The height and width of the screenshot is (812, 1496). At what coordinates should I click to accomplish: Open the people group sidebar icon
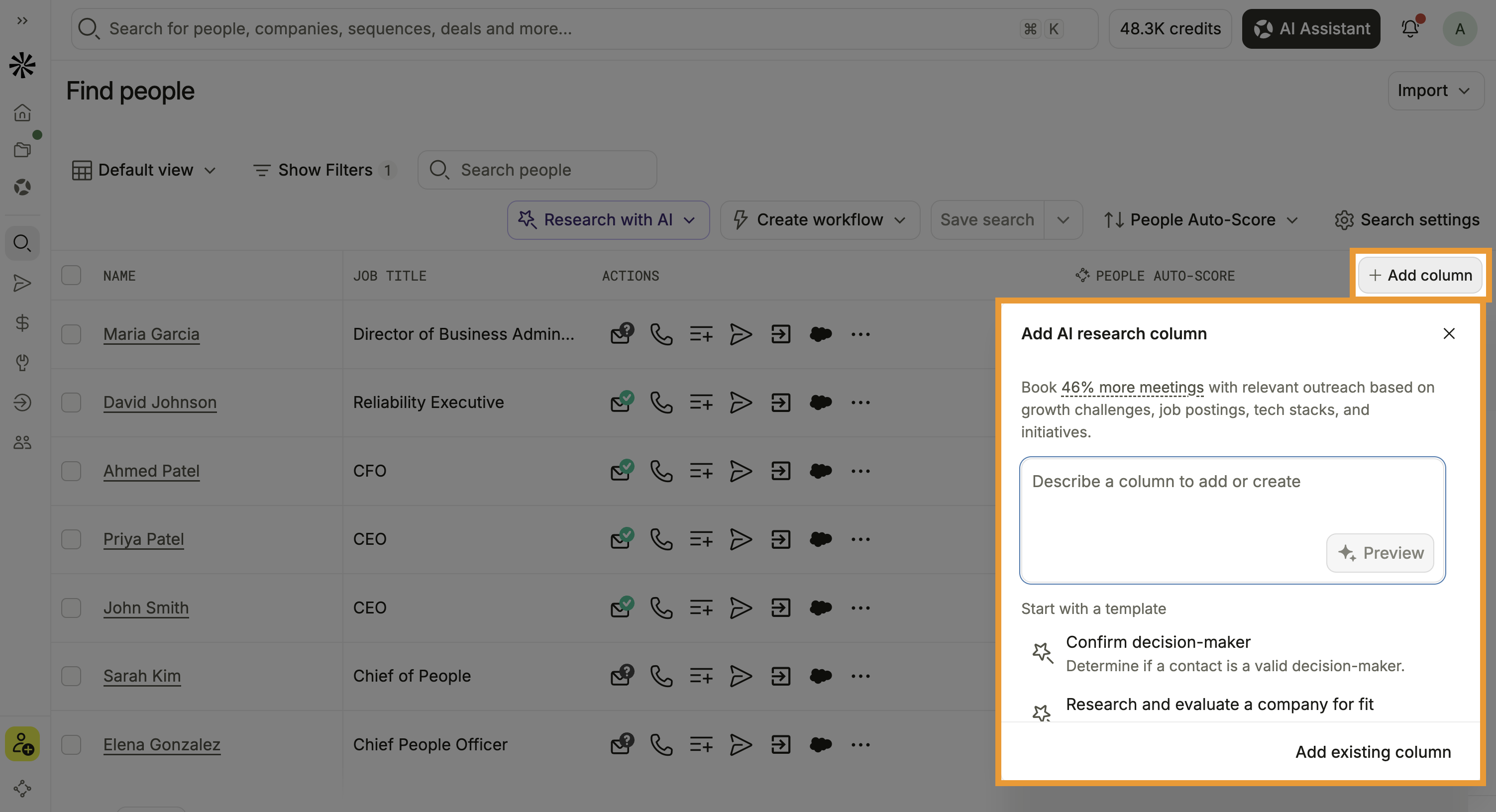pyautogui.click(x=22, y=442)
